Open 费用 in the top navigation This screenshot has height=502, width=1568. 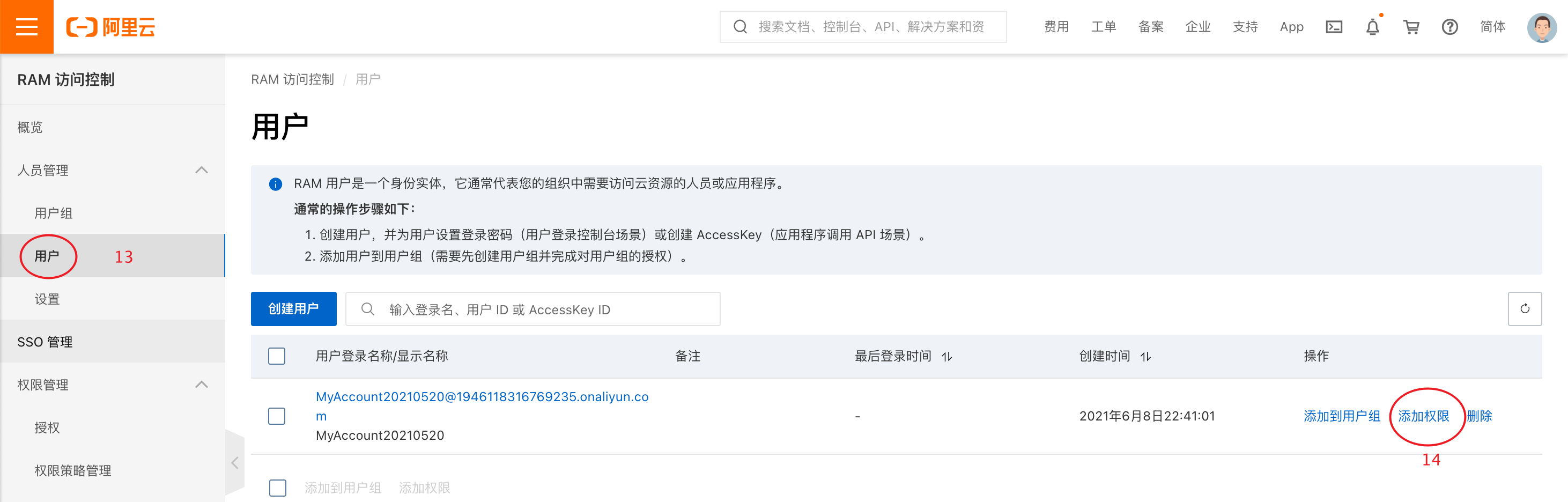1056,27
